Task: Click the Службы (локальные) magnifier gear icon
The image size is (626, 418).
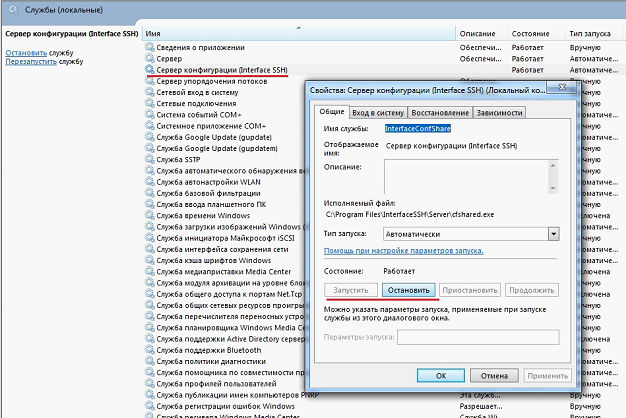Action: click(x=8, y=8)
